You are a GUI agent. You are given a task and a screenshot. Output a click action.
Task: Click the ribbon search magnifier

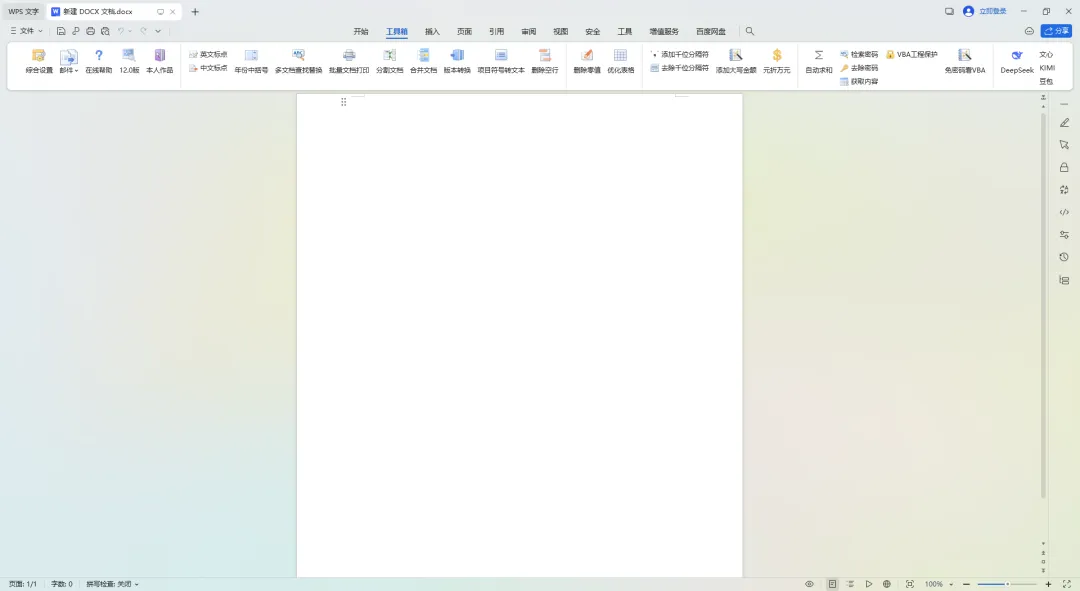tap(750, 31)
